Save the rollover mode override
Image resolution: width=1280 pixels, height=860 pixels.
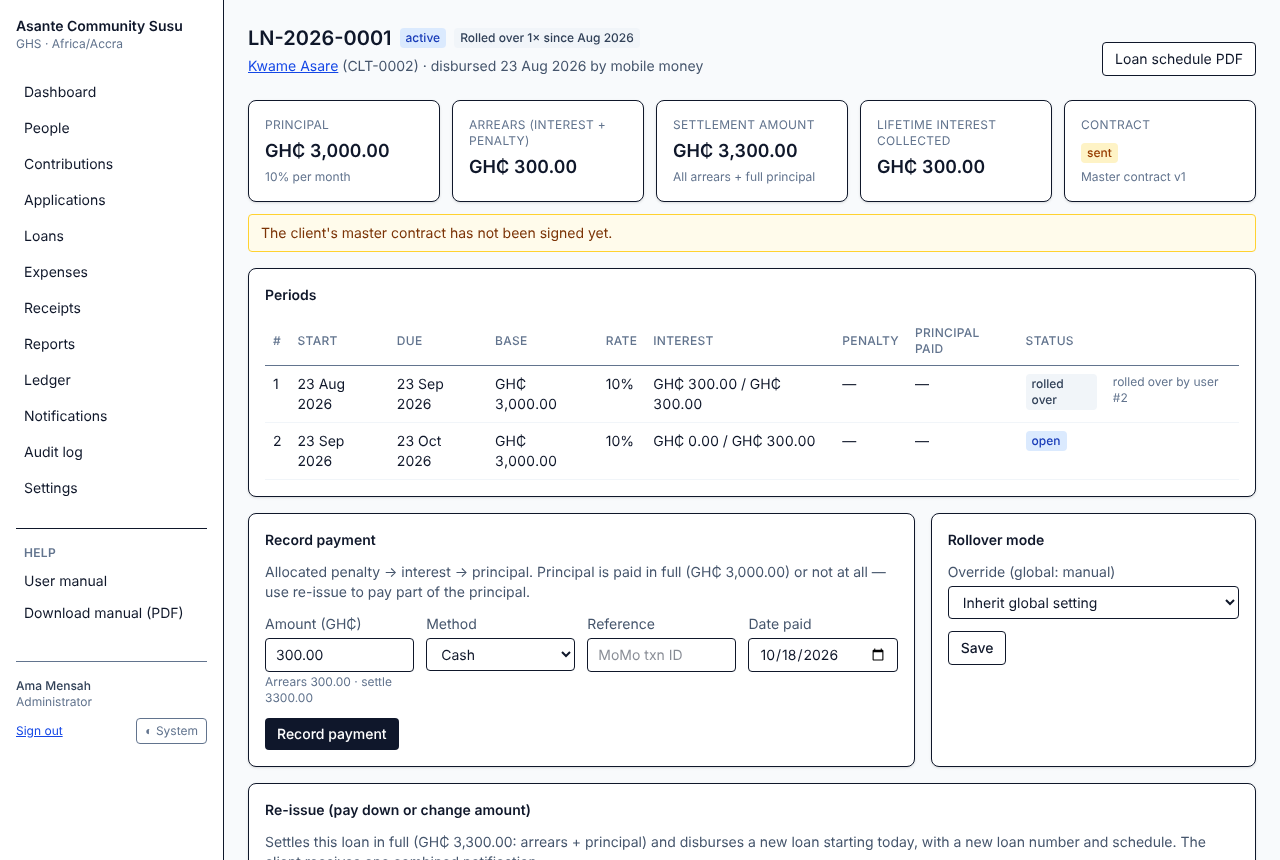click(x=977, y=648)
